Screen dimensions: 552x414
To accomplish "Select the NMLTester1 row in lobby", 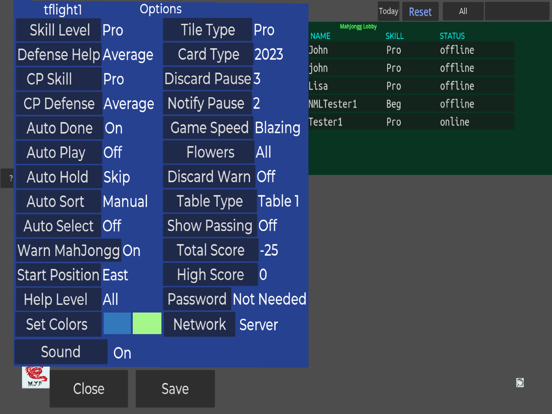I will 411,104.
